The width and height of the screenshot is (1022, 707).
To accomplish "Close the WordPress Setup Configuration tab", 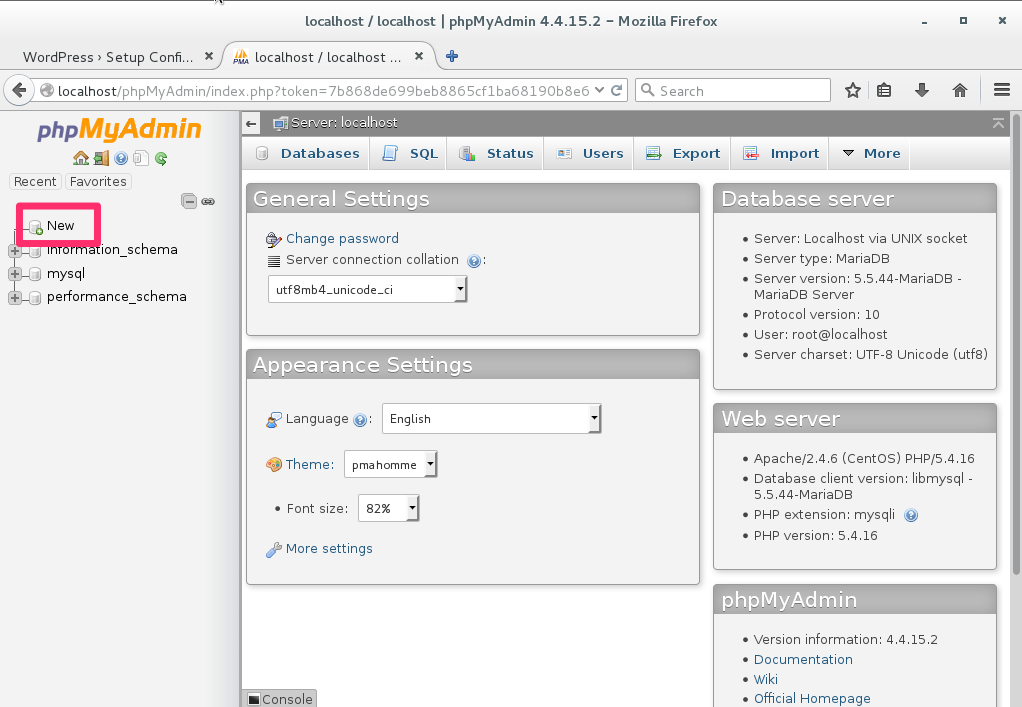I will pyautogui.click(x=209, y=56).
